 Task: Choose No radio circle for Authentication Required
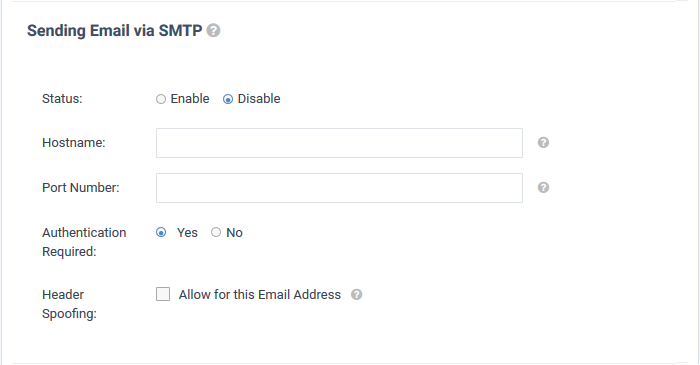[x=216, y=232]
